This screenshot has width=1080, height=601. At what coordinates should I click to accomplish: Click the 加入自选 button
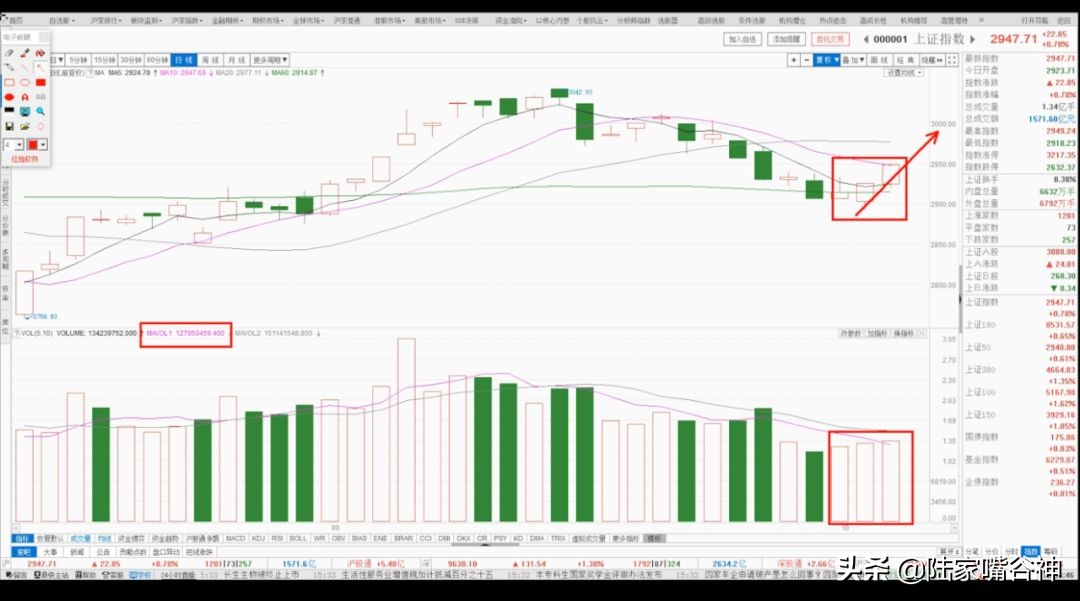pyautogui.click(x=742, y=39)
